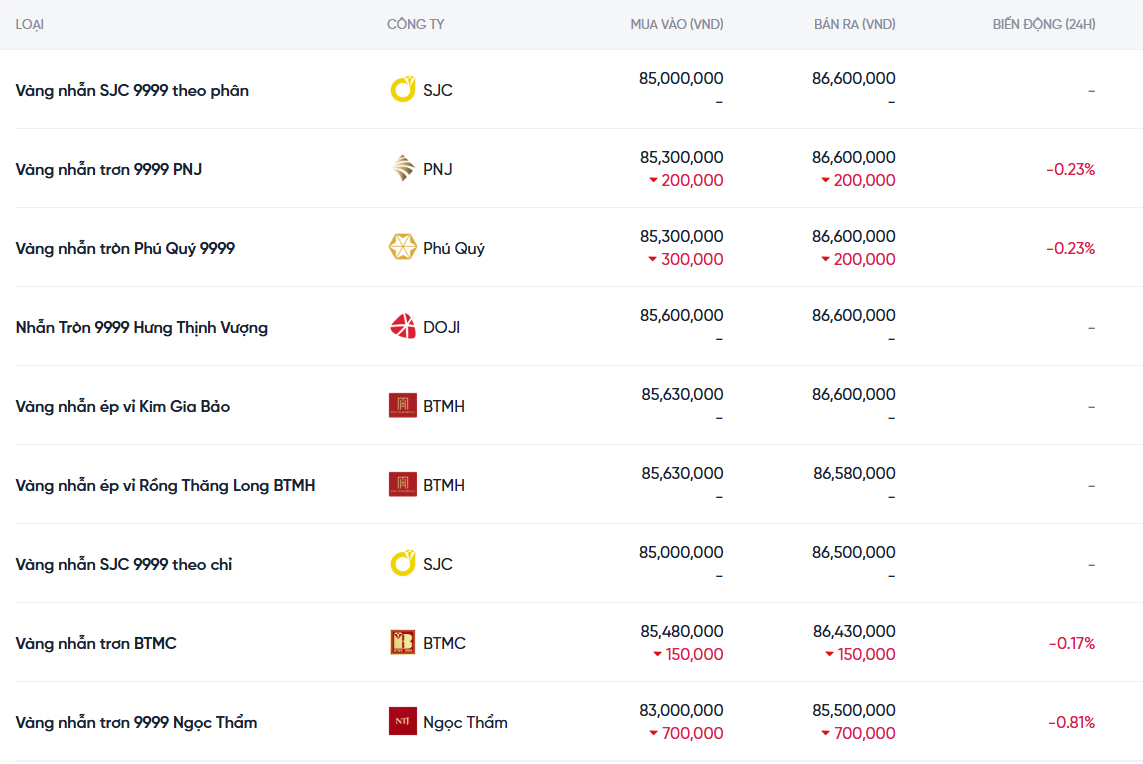The image size is (1143, 764).
Task: Click the CÔNG TY column header
Action: coord(416,25)
